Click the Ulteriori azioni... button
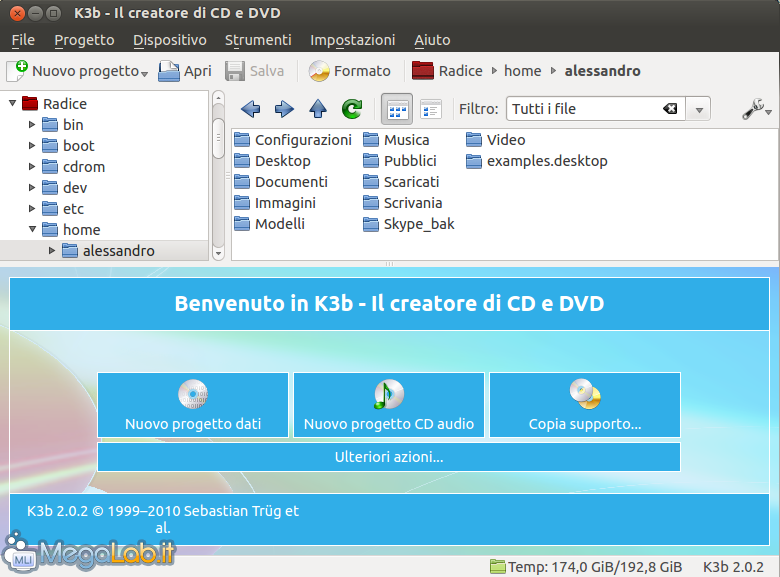This screenshot has height=577, width=780. click(x=389, y=457)
